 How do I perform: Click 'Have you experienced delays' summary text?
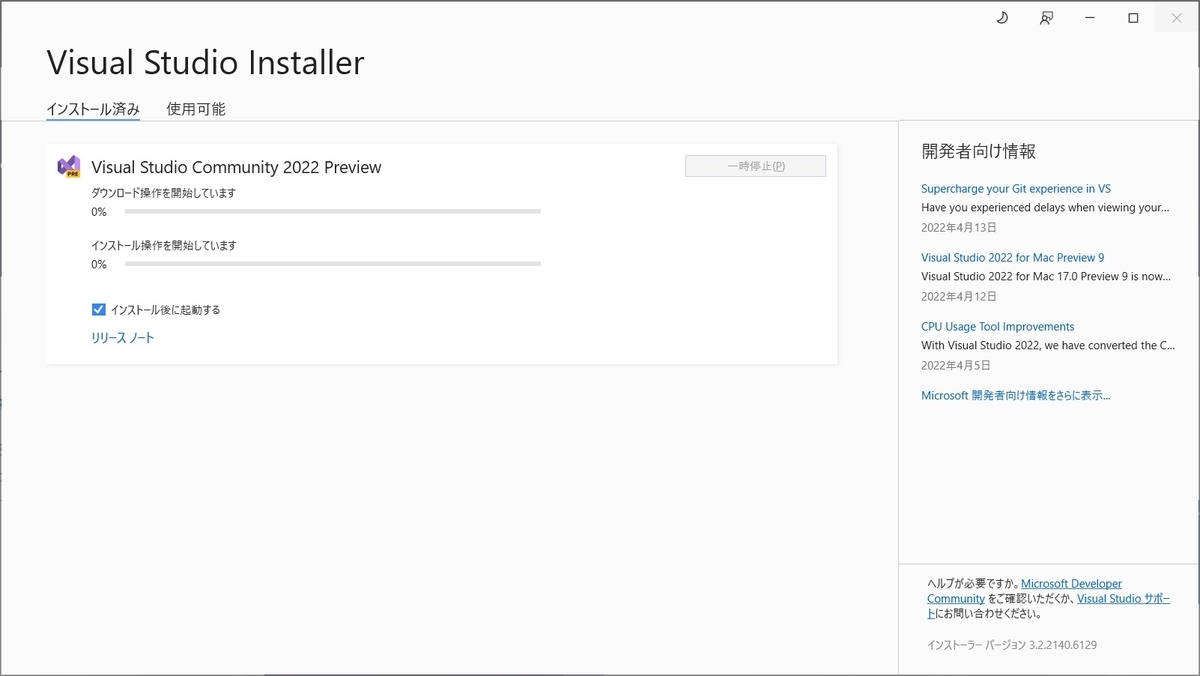[x=1045, y=208]
